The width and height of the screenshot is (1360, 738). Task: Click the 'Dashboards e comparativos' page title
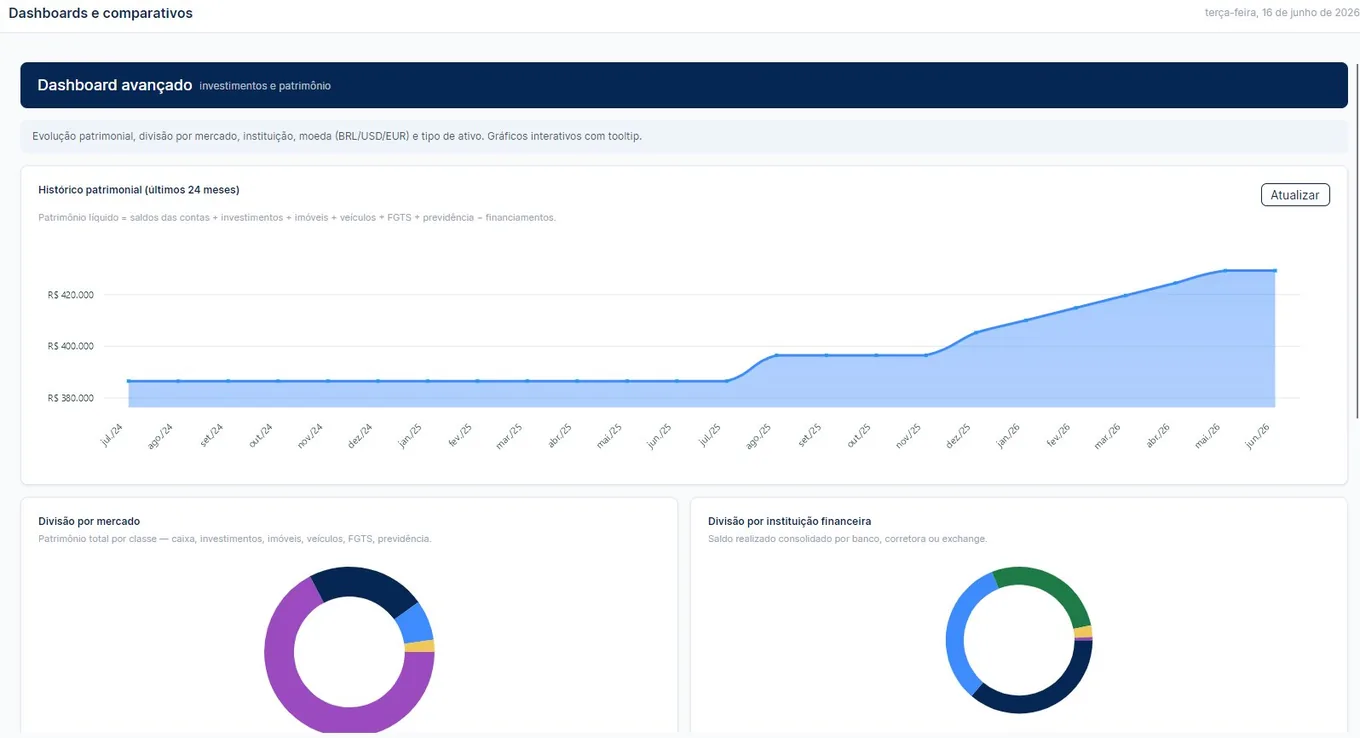tap(100, 13)
